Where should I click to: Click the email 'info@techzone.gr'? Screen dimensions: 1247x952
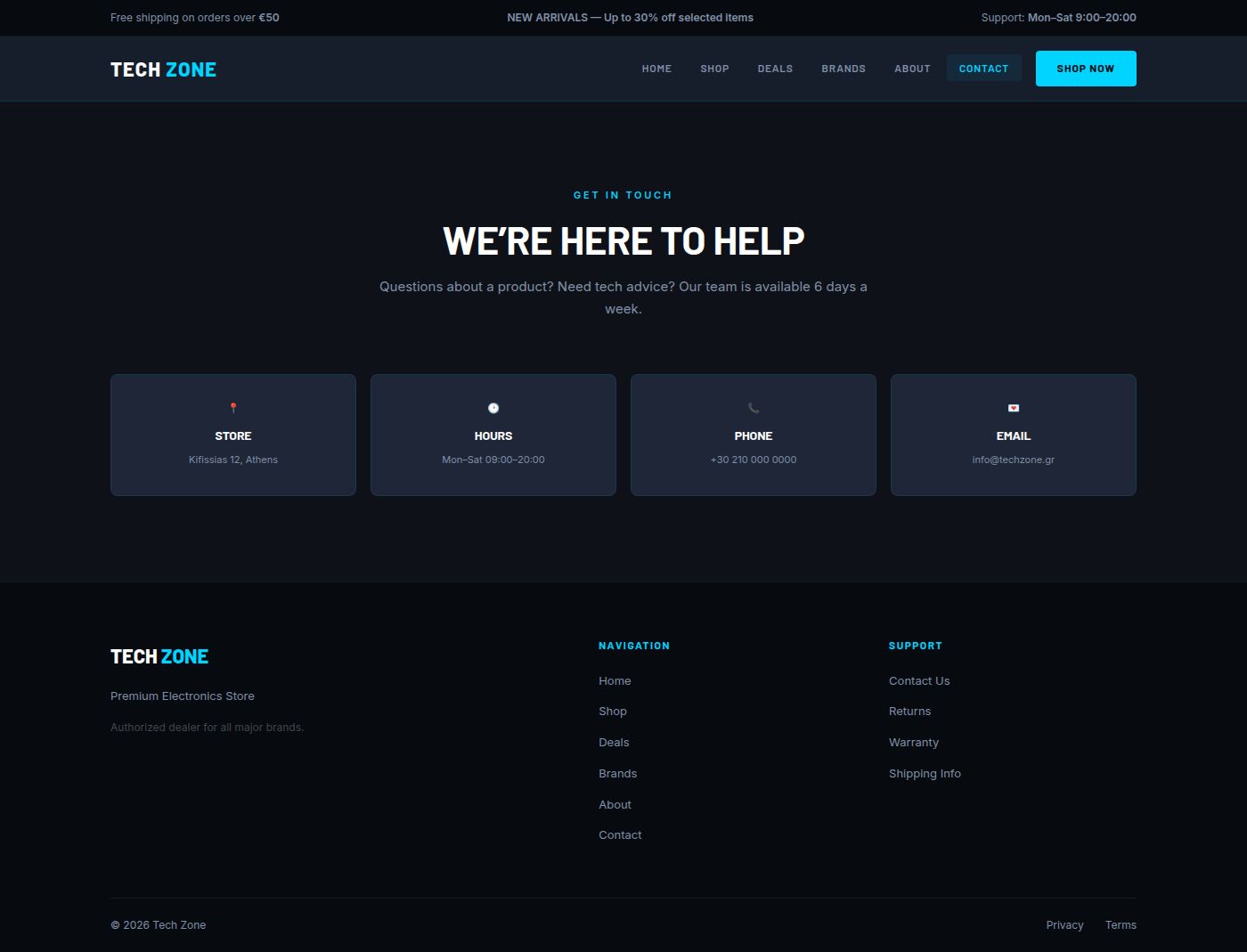point(1014,460)
